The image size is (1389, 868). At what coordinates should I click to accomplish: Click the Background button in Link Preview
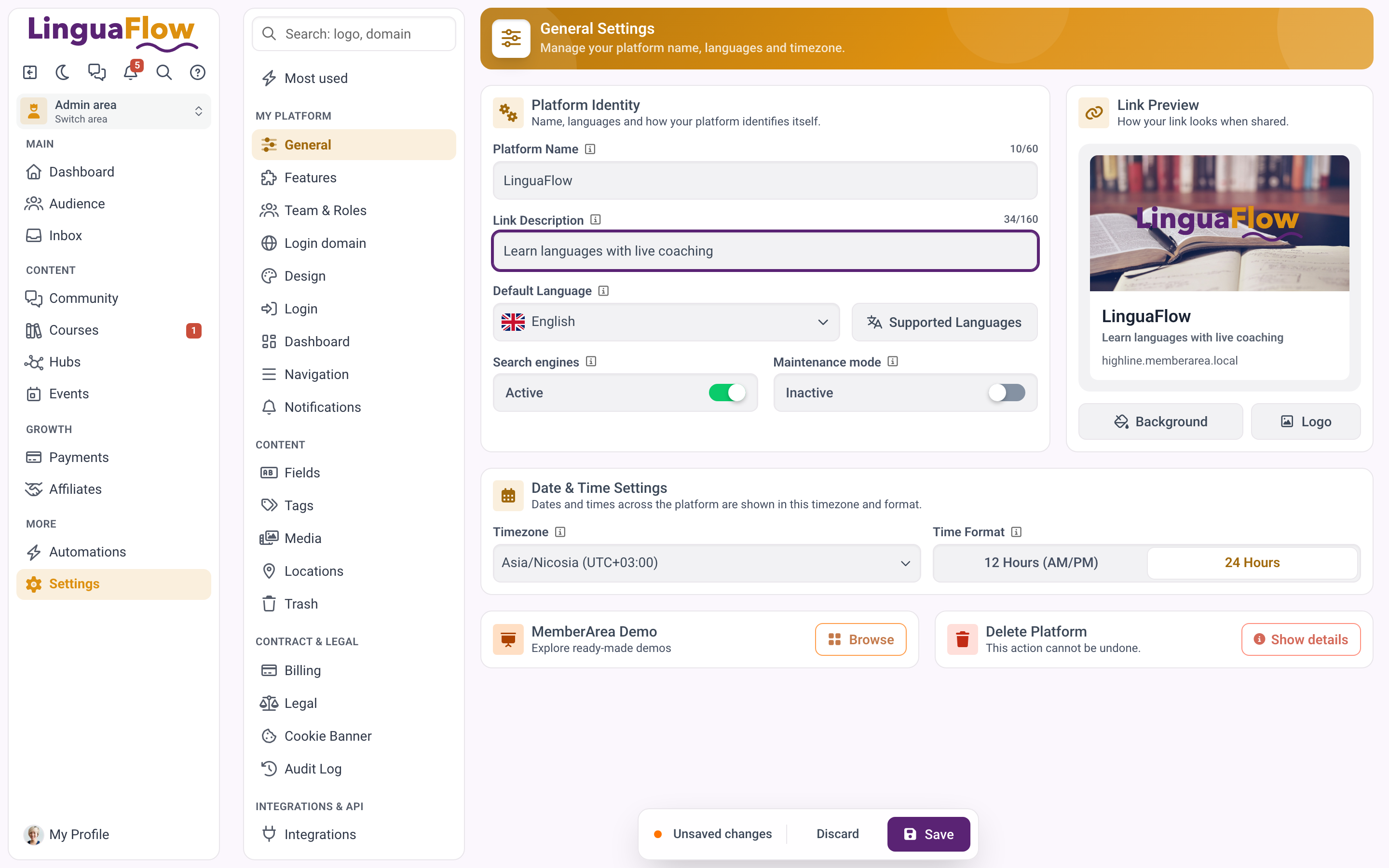[x=1160, y=421]
